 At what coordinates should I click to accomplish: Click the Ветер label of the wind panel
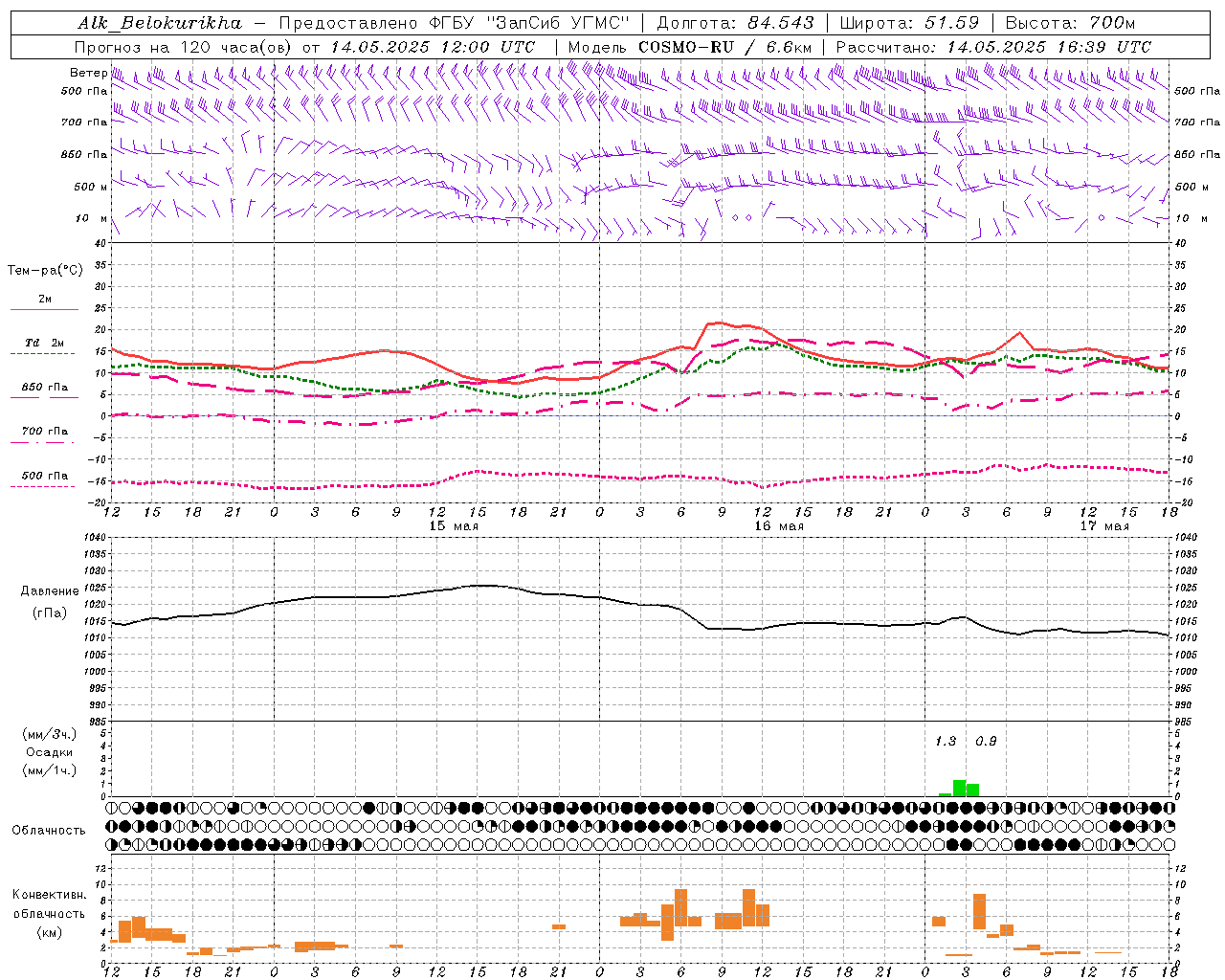pos(88,73)
